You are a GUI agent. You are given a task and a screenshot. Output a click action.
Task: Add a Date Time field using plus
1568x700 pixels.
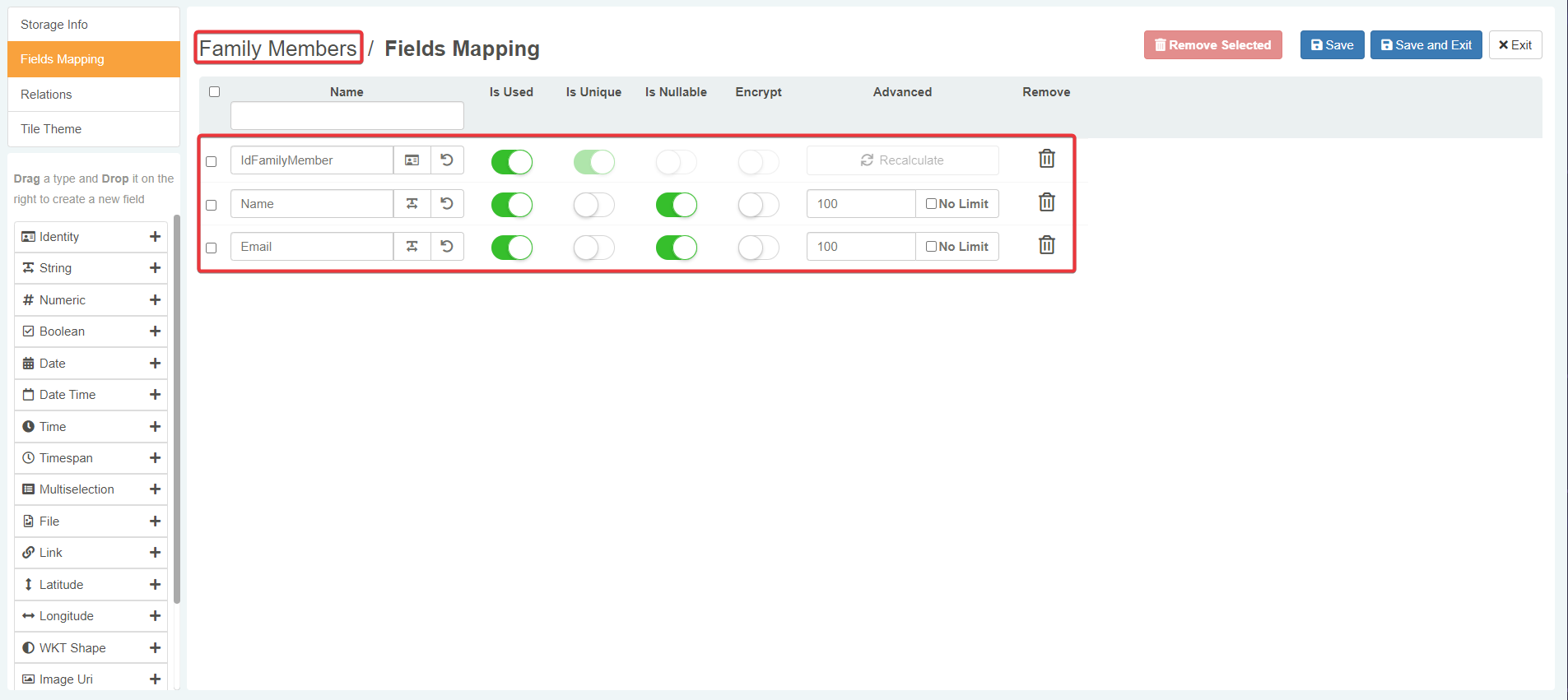click(x=155, y=395)
